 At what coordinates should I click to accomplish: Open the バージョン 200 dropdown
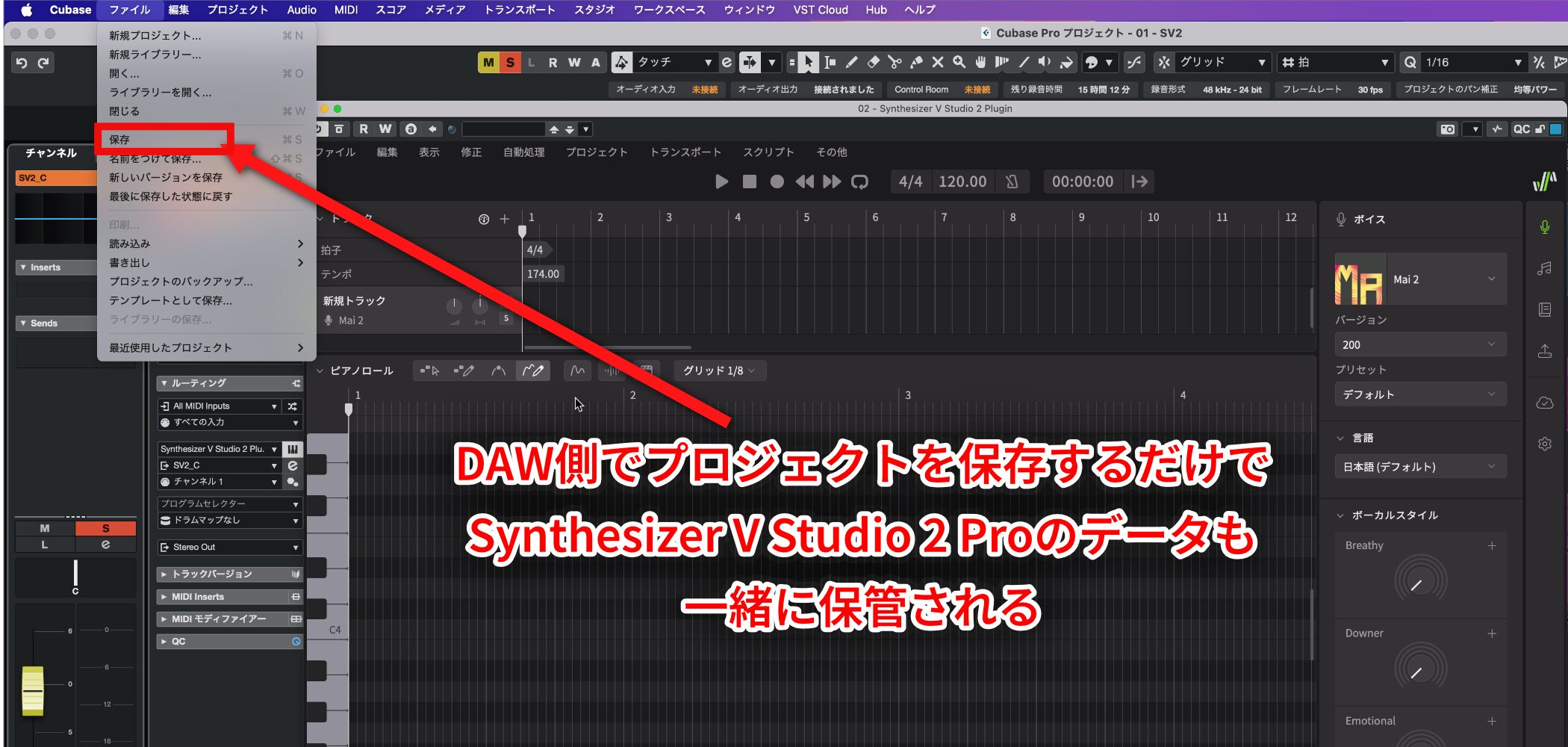pos(1420,344)
